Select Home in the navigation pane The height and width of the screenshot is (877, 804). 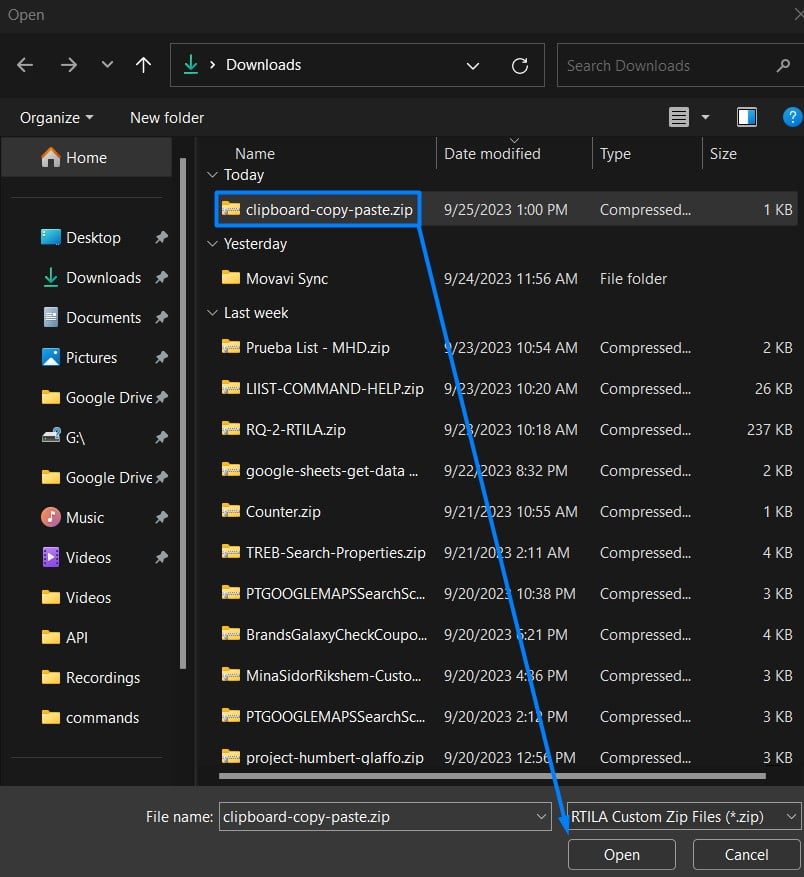tap(86, 158)
